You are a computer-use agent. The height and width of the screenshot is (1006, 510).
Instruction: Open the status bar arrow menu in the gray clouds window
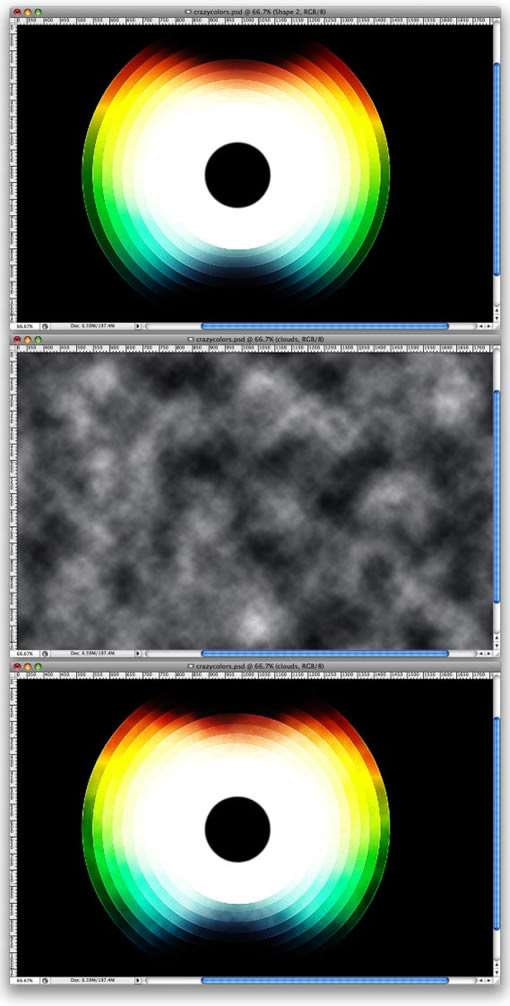pos(137,653)
